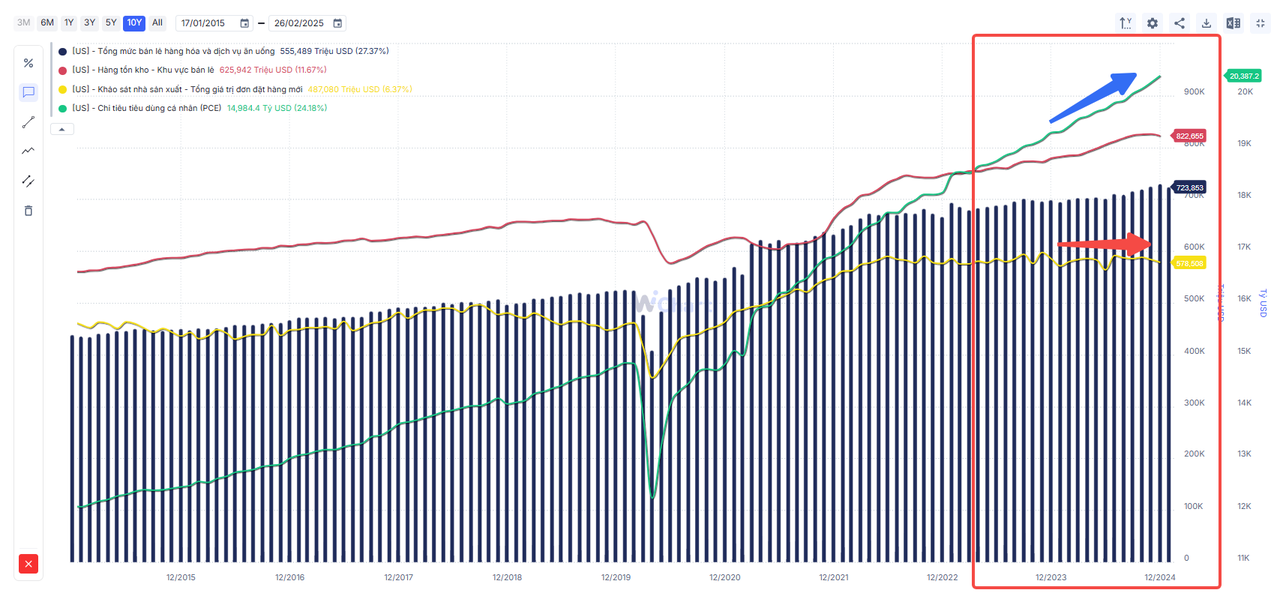Delete drawings with the trash icon

[28, 210]
